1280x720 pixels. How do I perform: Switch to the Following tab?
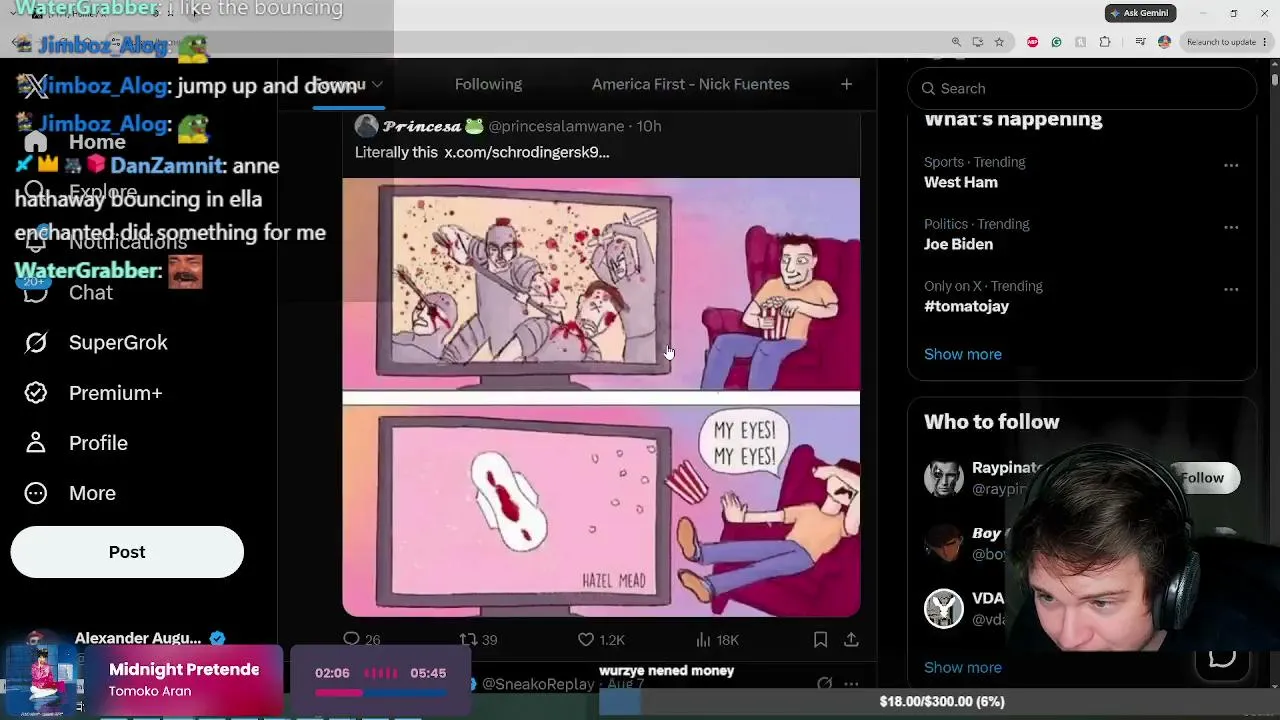click(x=488, y=84)
